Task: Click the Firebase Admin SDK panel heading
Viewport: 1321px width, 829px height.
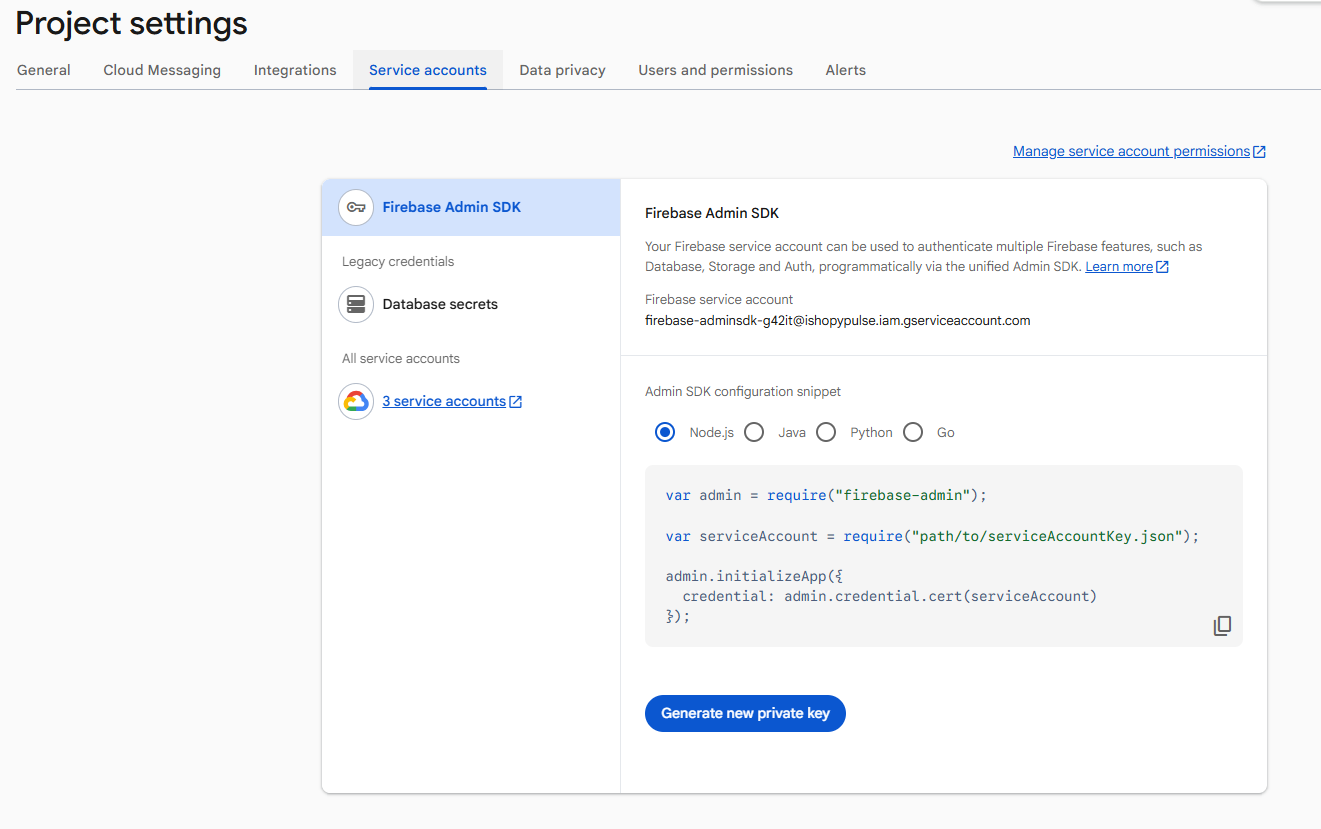Action: 712,213
